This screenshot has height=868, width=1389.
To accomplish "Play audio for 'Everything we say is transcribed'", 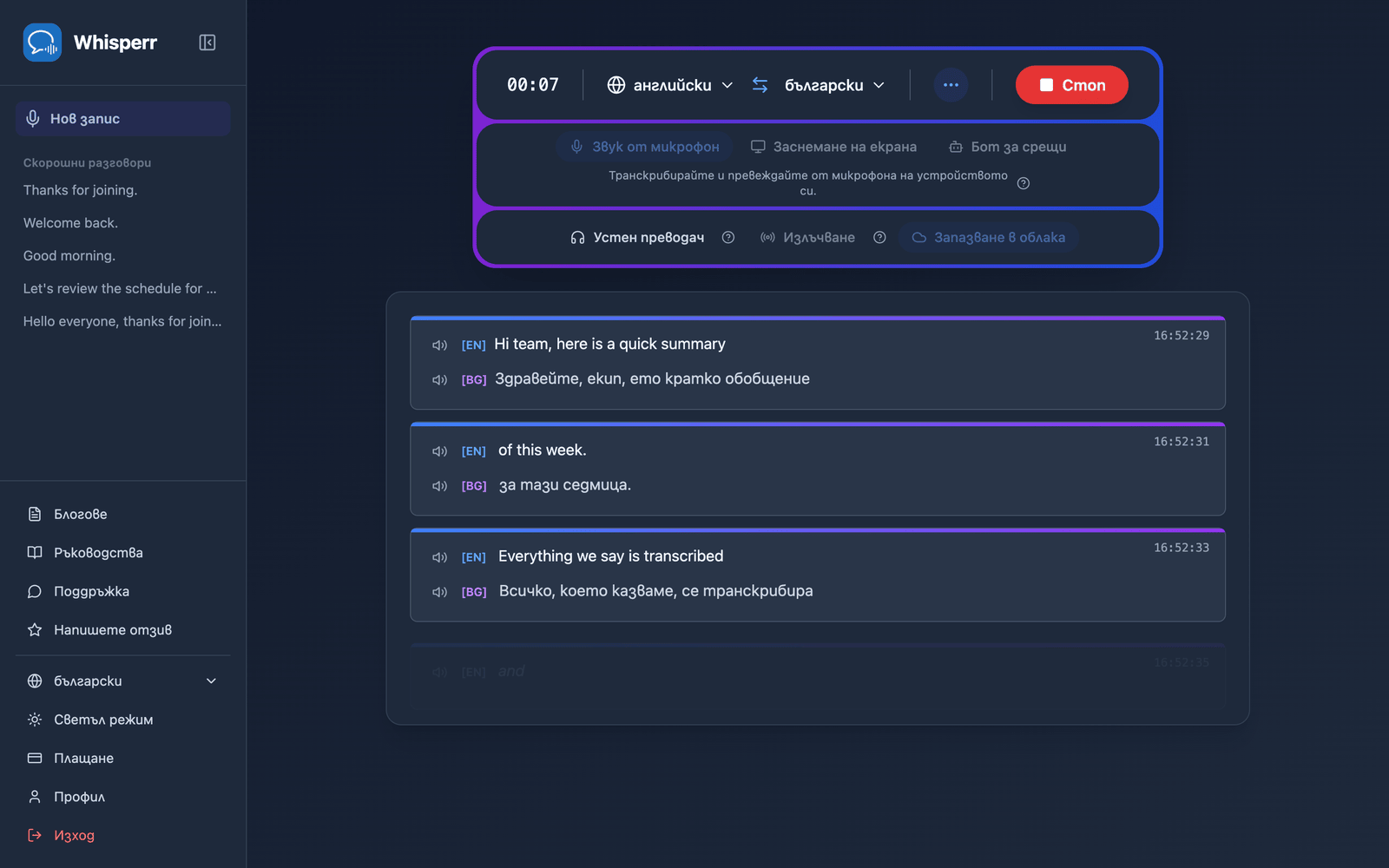I will [x=439, y=557].
